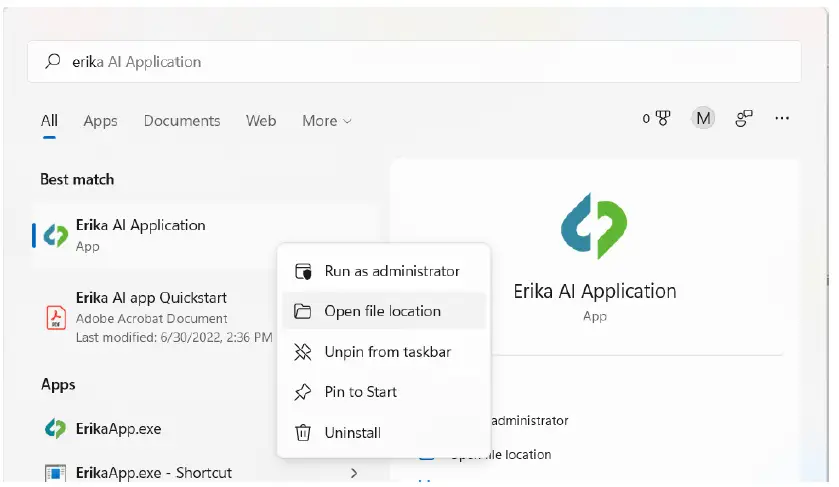Choose Pin to Start in context menu

click(384, 392)
